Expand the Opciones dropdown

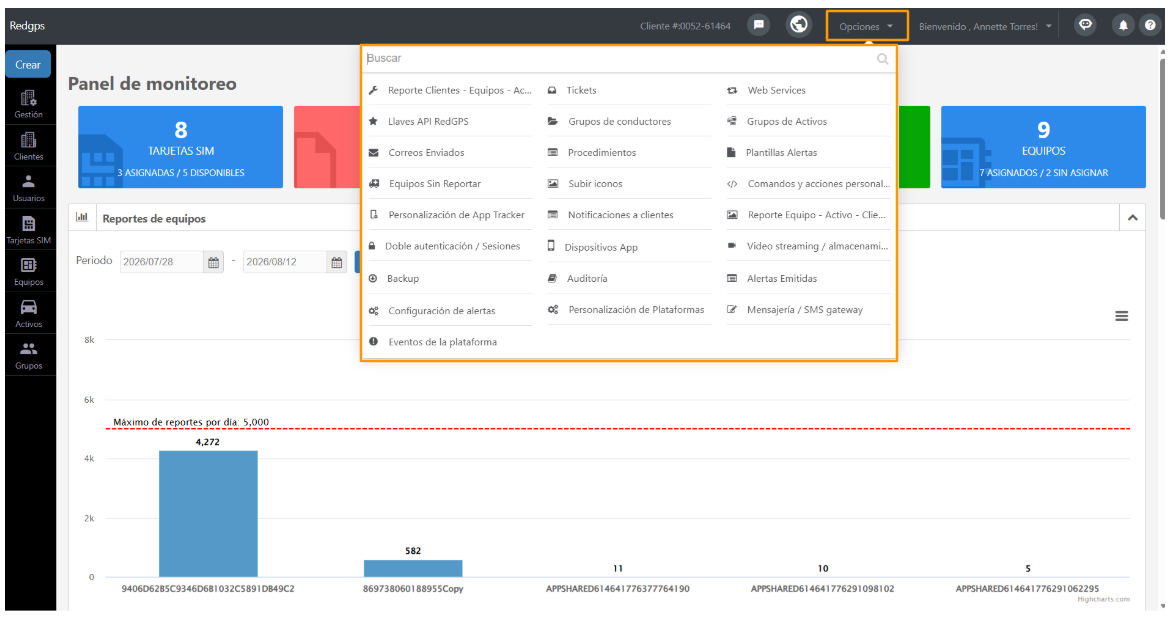click(866, 26)
